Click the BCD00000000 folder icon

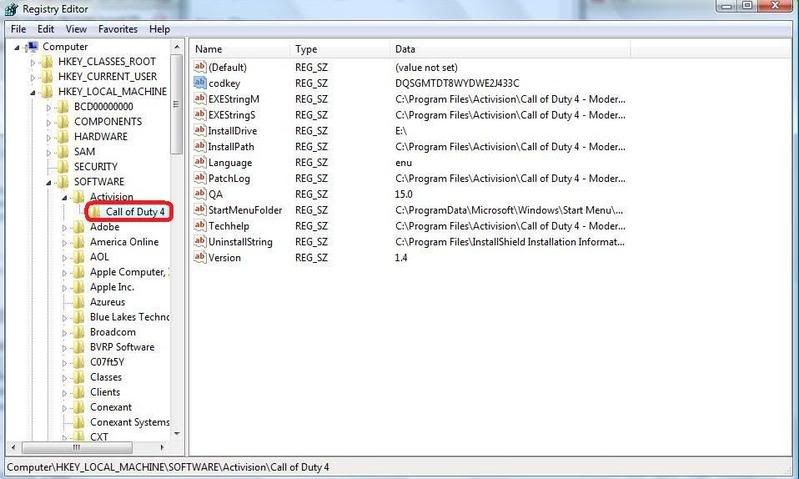(x=63, y=107)
